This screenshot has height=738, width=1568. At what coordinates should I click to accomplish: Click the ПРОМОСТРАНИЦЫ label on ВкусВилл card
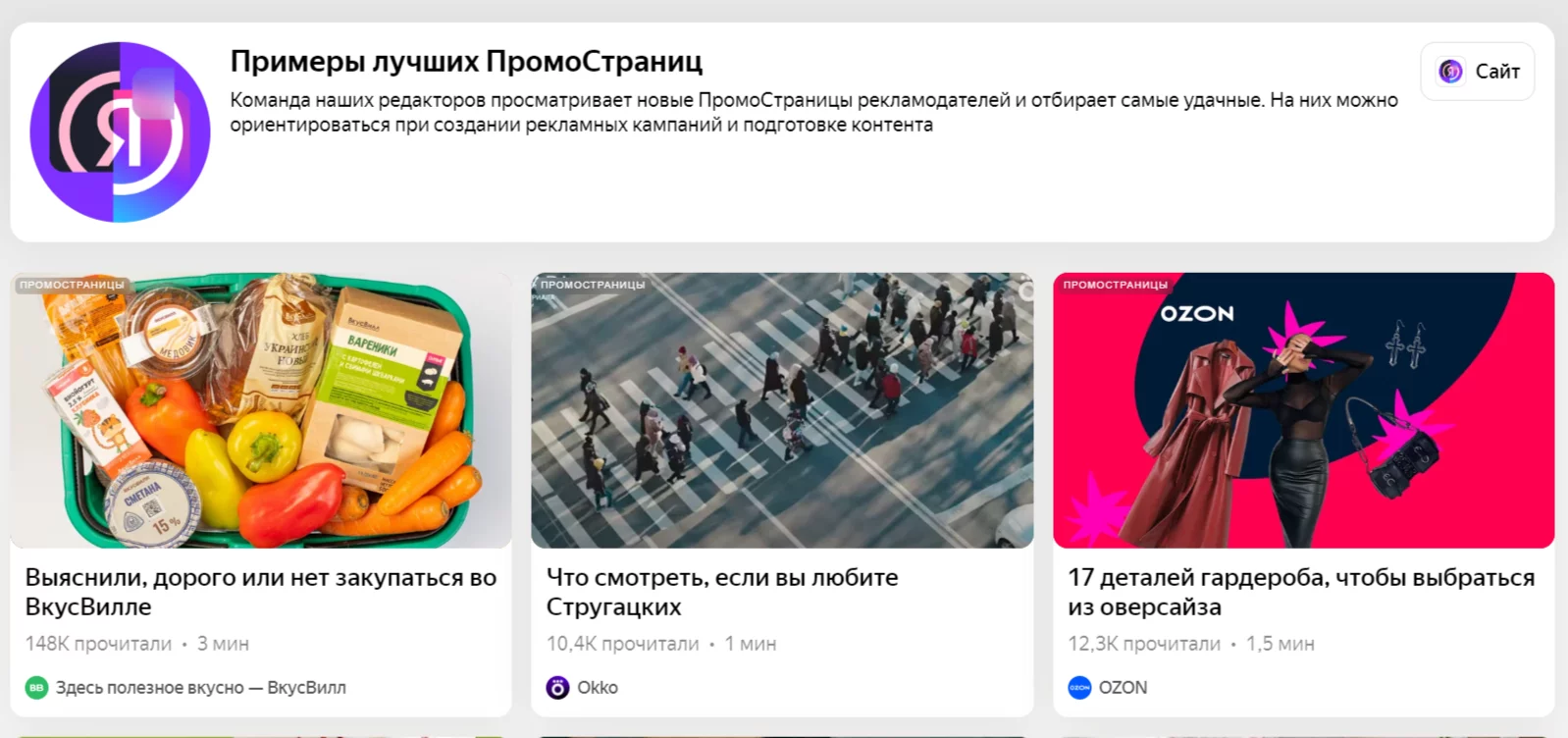73,285
